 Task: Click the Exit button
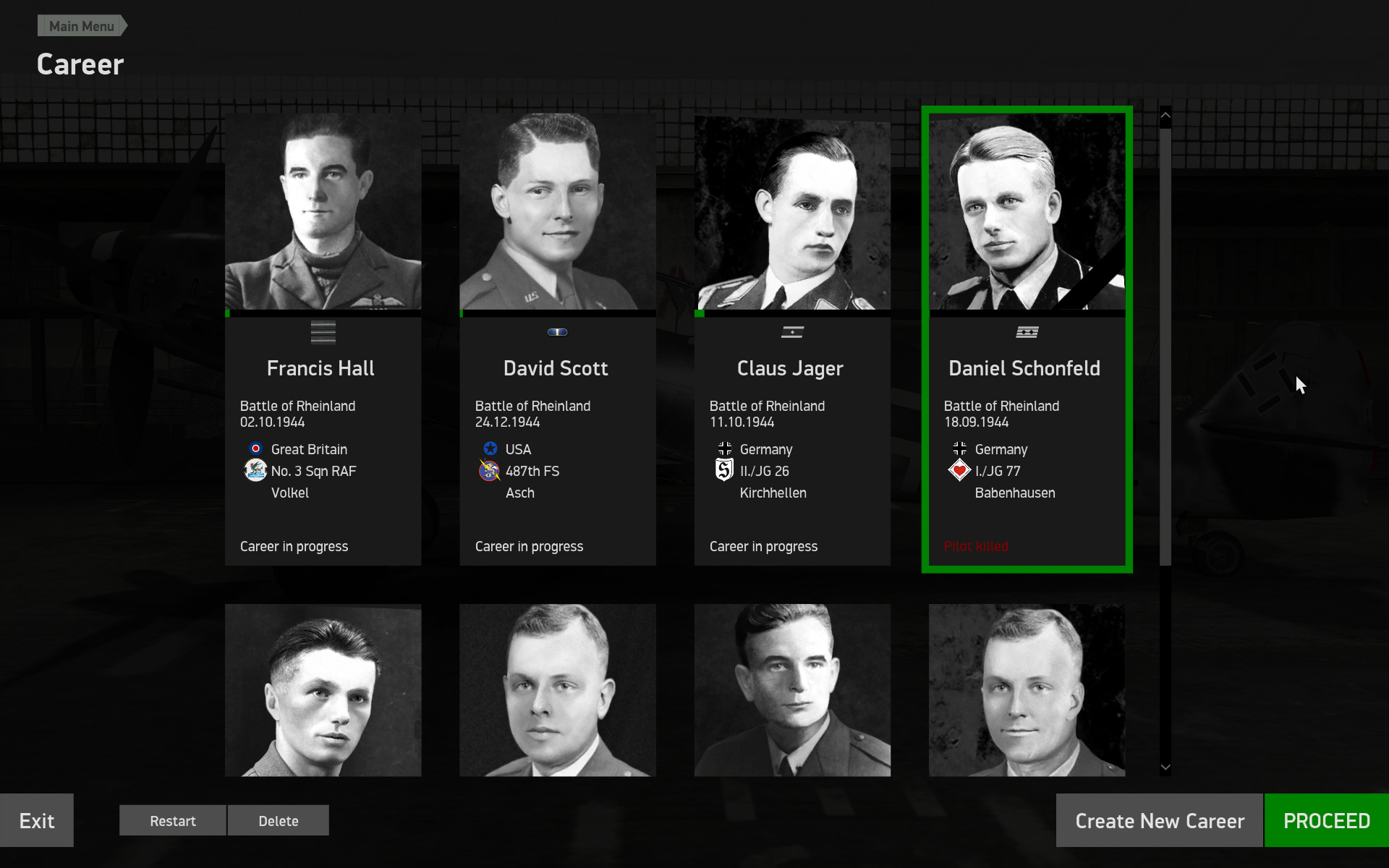(37, 821)
